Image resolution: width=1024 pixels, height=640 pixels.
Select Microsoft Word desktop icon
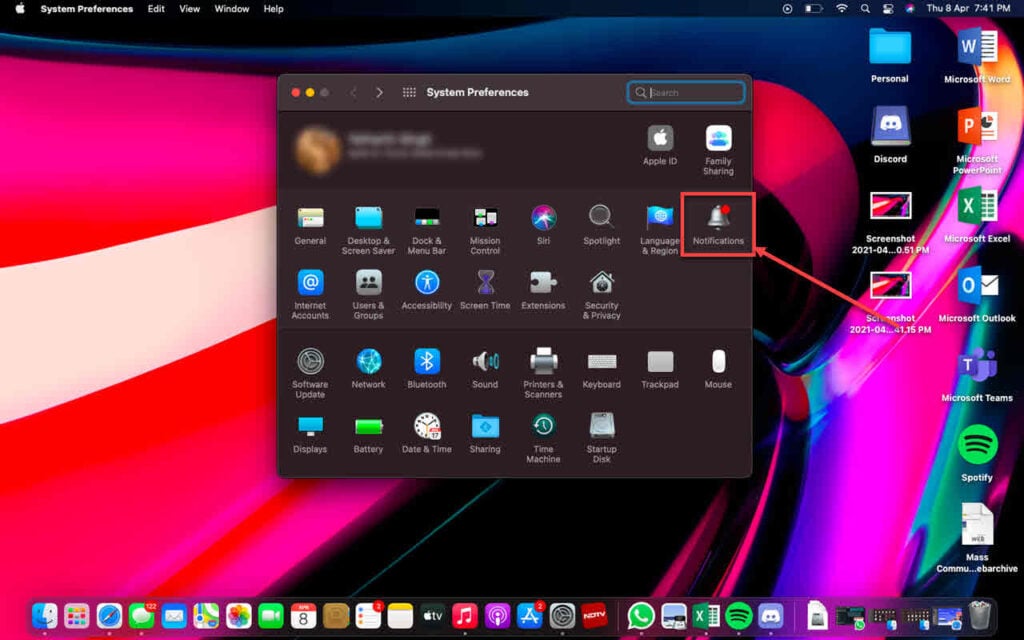pos(977,56)
